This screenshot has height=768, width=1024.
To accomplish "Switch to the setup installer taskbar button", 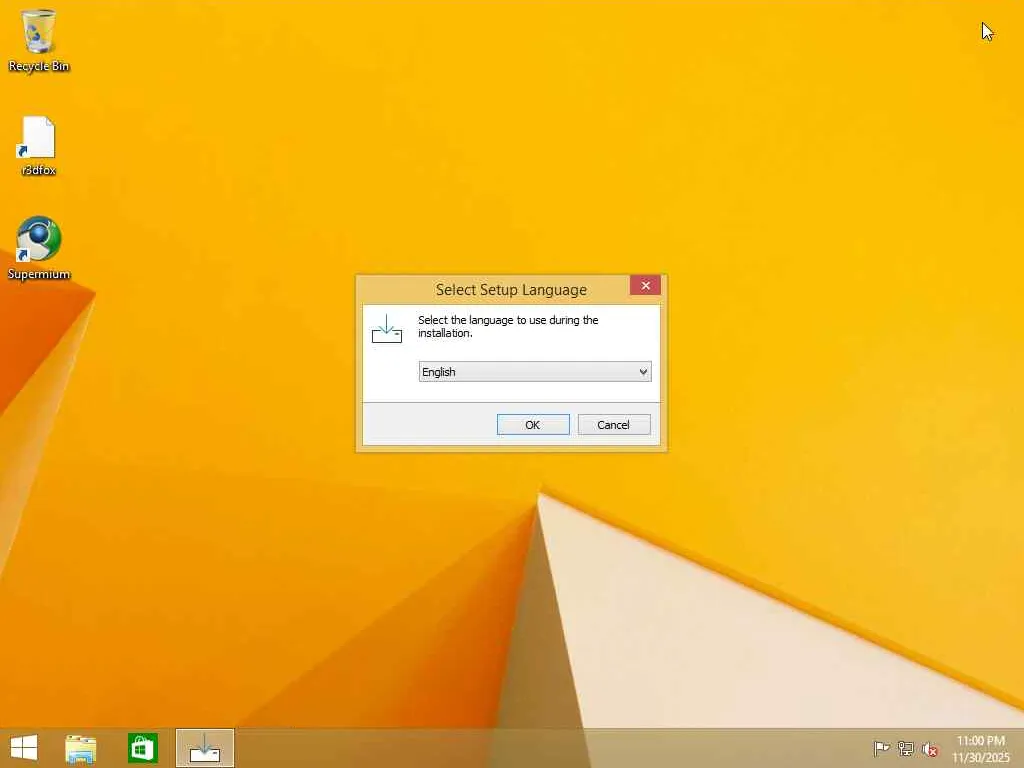I will 205,748.
